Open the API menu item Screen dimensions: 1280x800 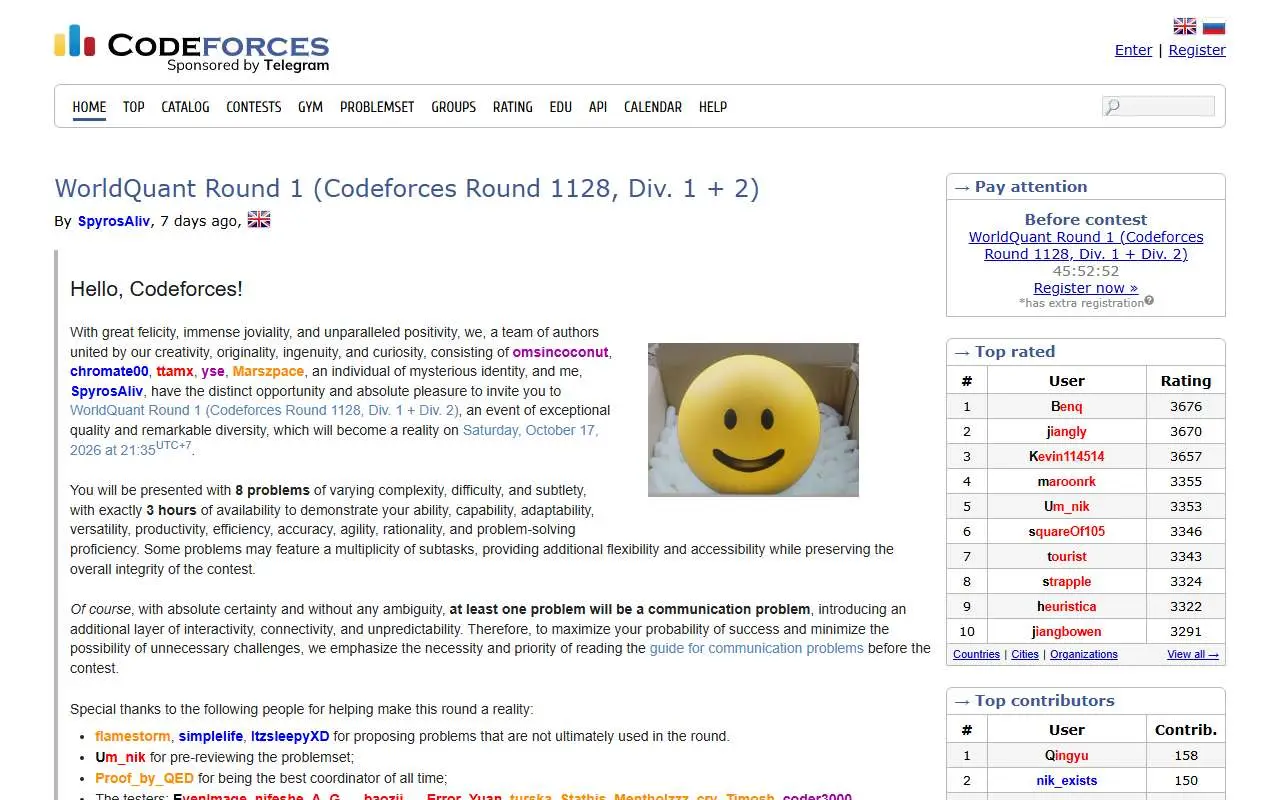[598, 107]
